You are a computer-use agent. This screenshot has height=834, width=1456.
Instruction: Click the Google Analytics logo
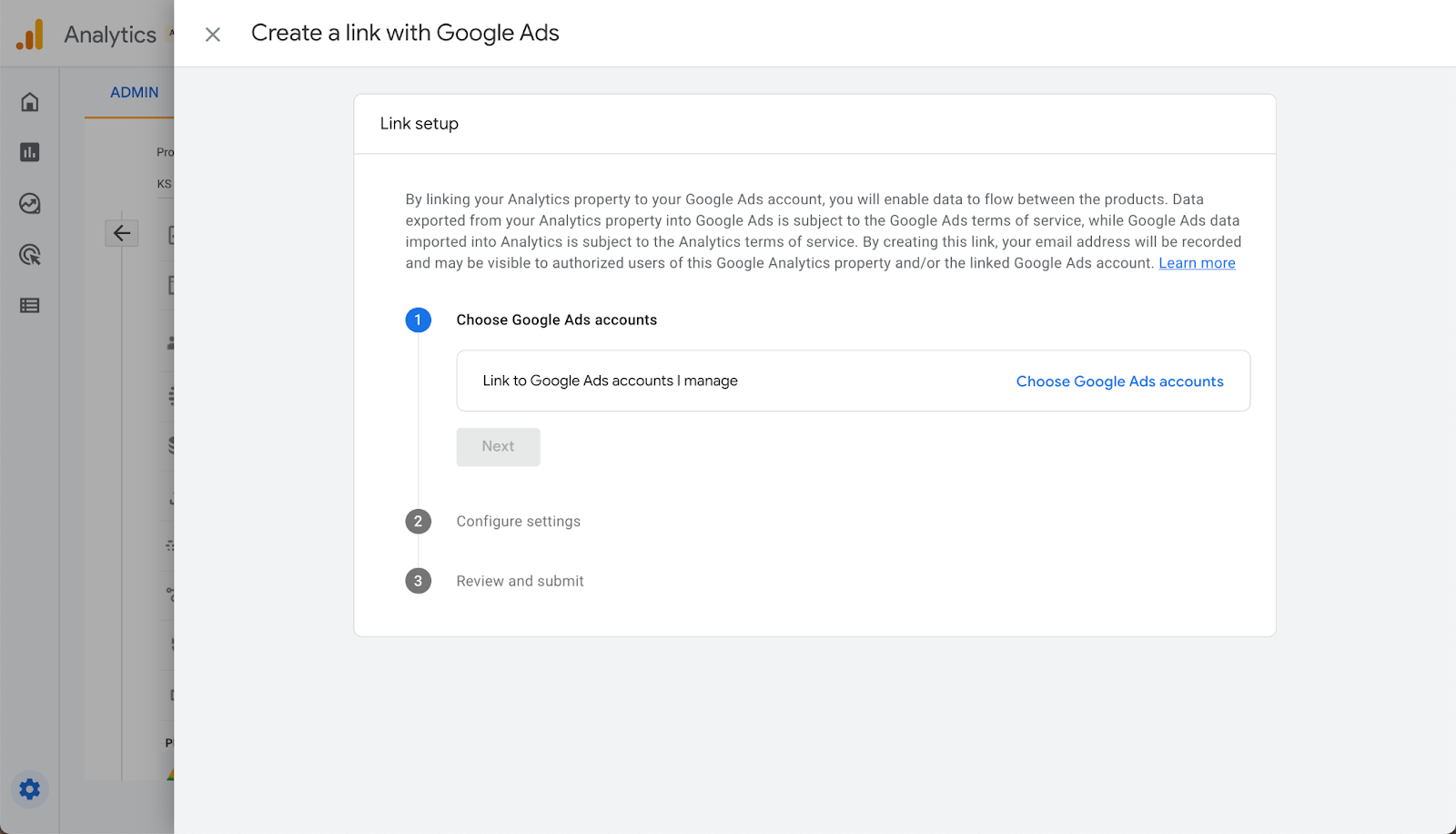point(30,35)
